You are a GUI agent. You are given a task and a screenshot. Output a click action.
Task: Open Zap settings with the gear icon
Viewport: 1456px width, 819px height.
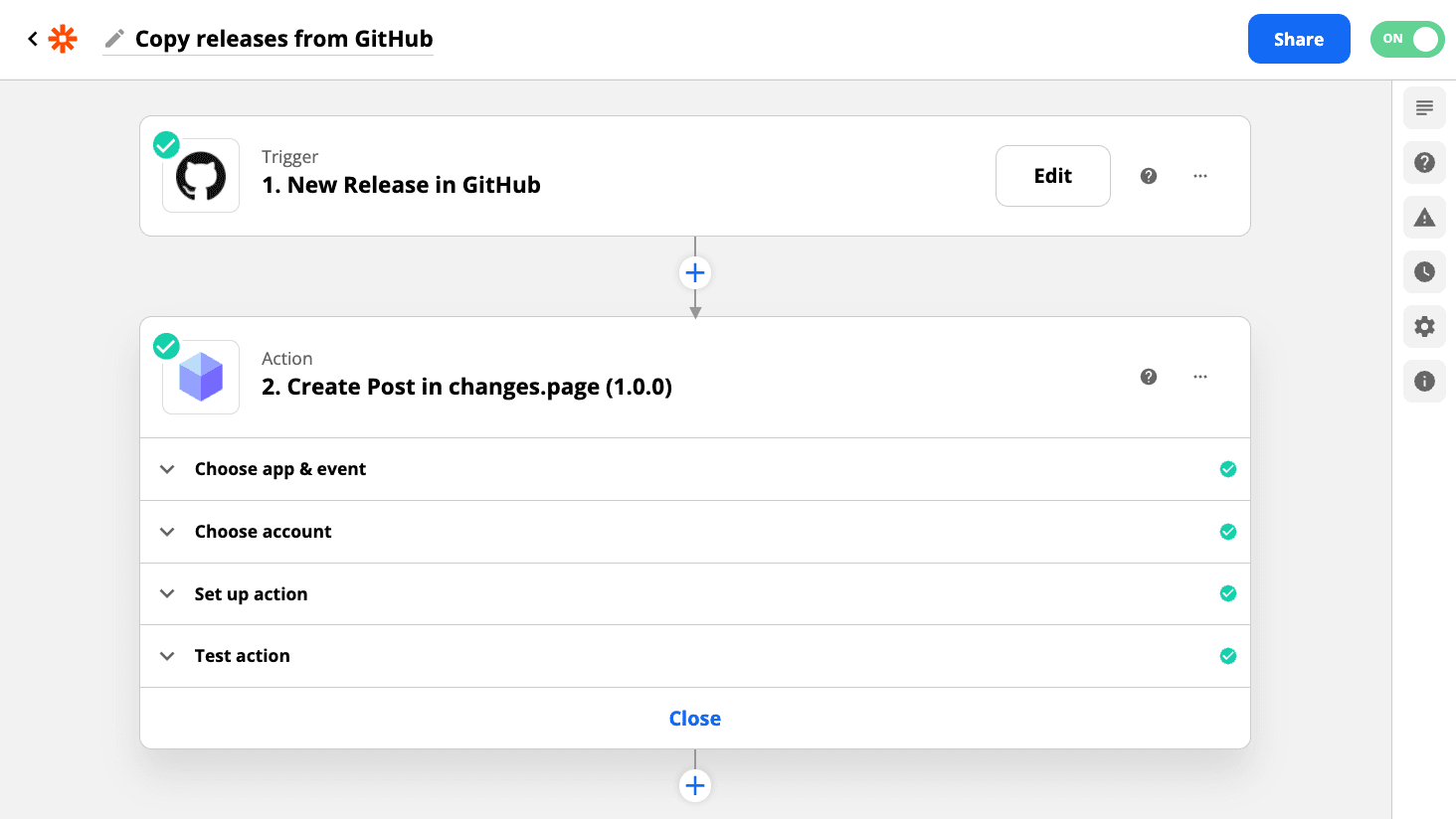[x=1423, y=326]
